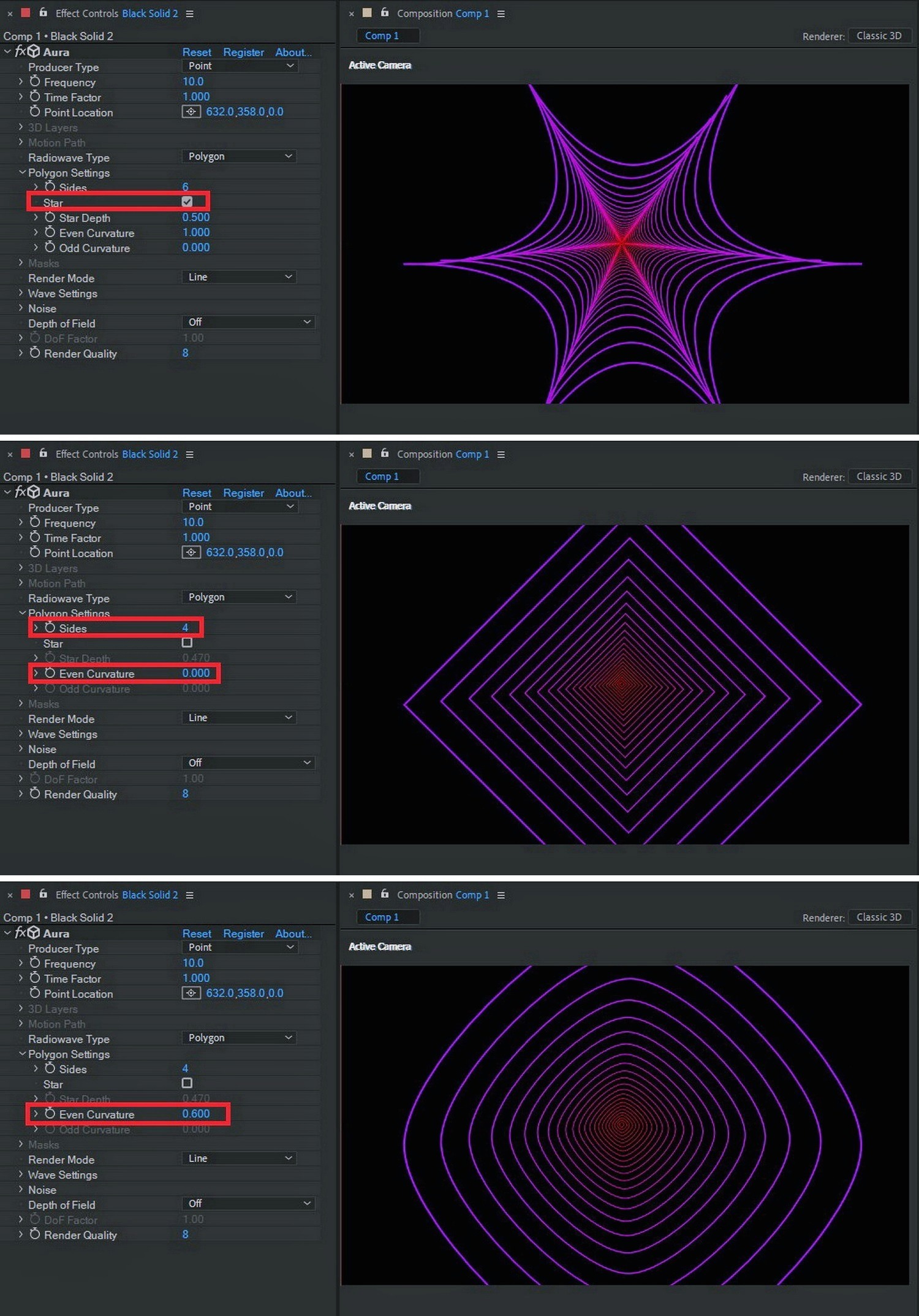Image resolution: width=919 pixels, height=1316 pixels.
Task: Click About... for Aura in the star-preview screenshot
Action: [x=293, y=52]
